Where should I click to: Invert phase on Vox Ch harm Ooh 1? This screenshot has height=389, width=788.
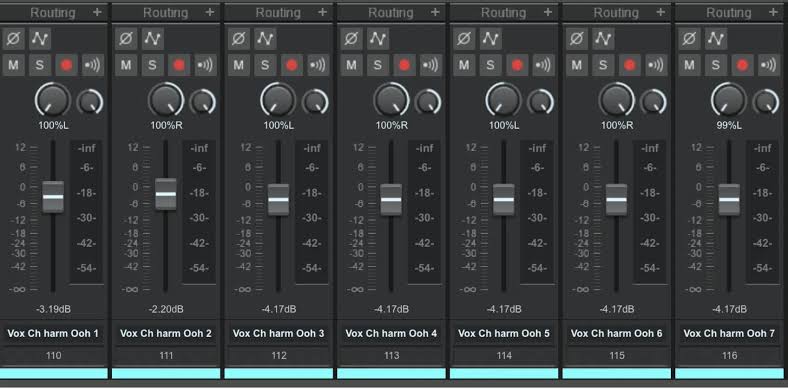13,39
